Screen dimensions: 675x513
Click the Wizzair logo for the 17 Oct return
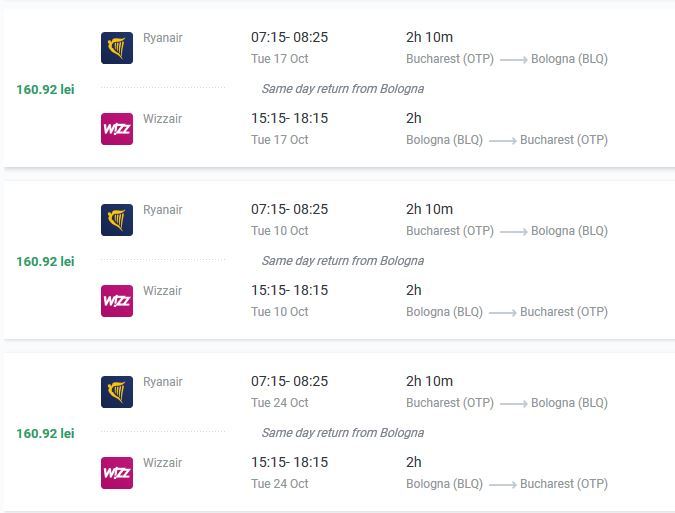click(x=117, y=129)
